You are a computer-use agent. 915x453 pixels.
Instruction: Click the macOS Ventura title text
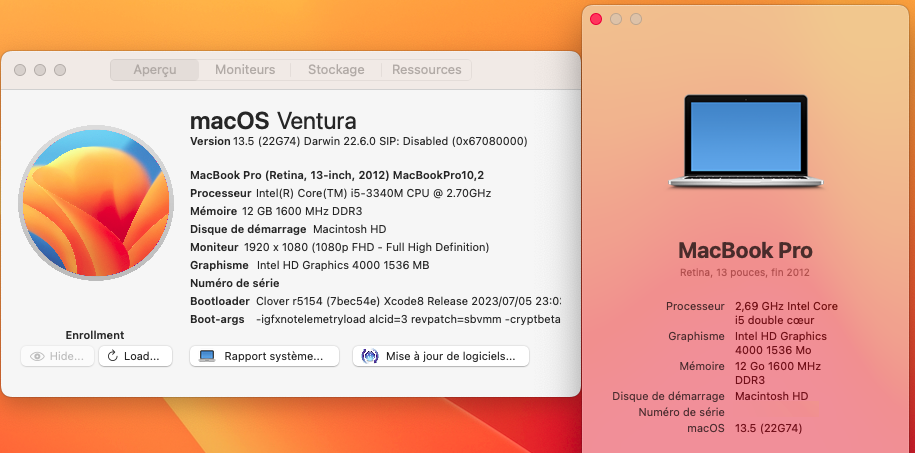273,121
